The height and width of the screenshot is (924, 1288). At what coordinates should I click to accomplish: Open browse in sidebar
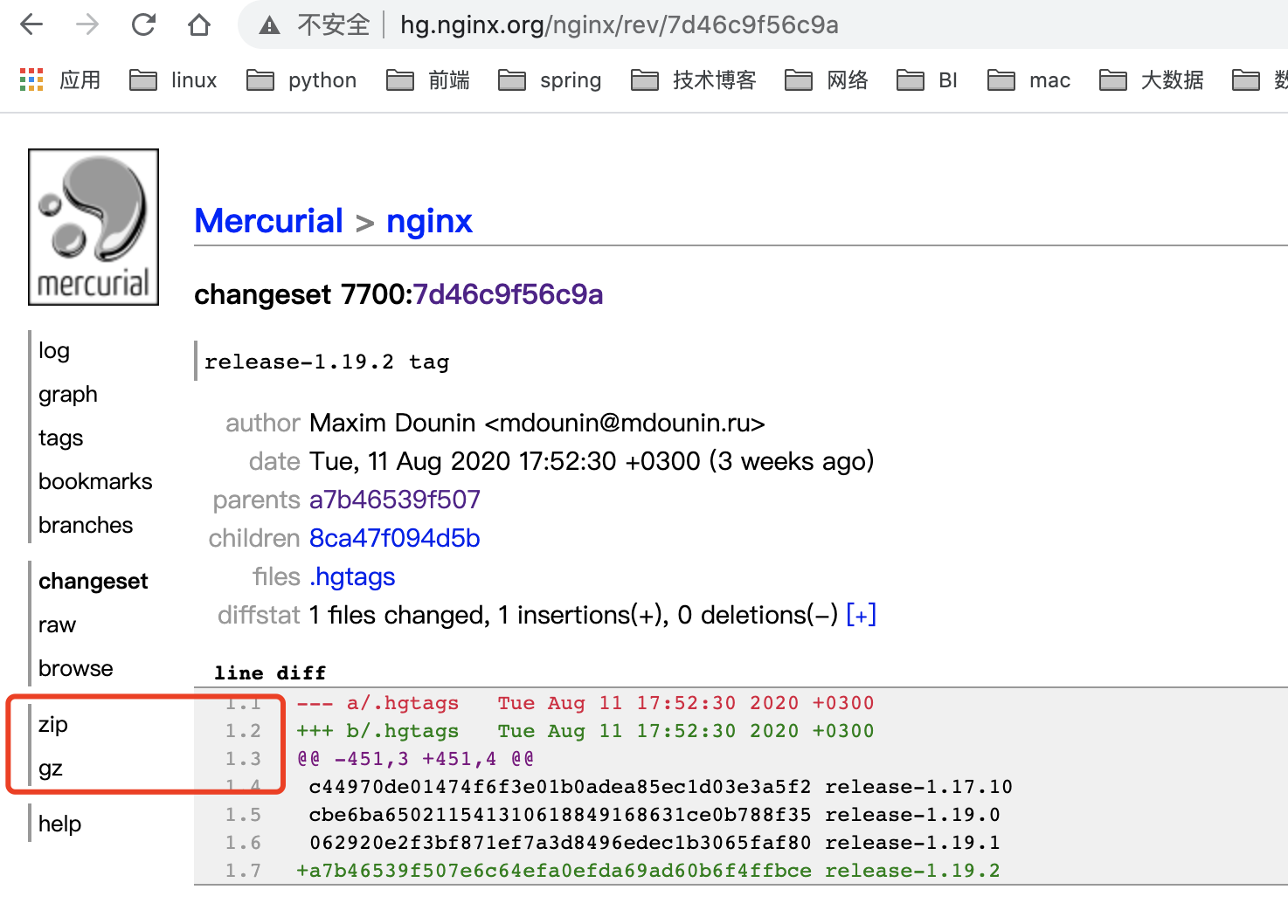pos(76,669)
